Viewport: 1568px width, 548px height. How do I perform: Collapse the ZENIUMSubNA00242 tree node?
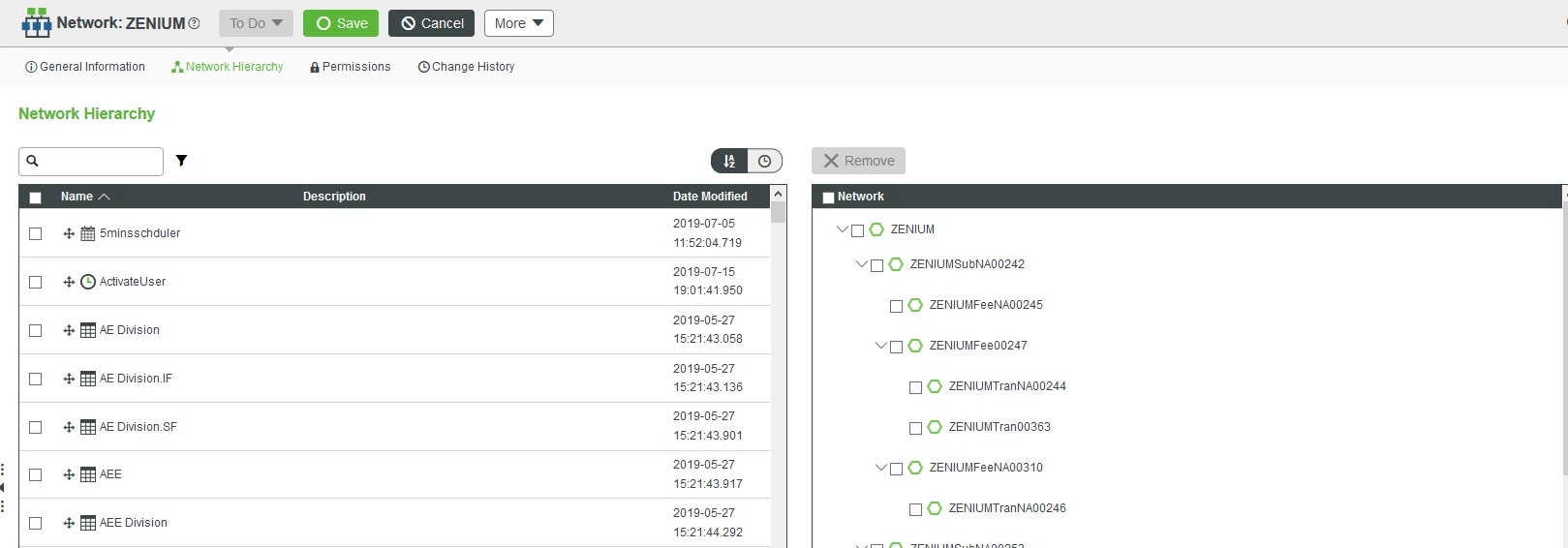862,264
